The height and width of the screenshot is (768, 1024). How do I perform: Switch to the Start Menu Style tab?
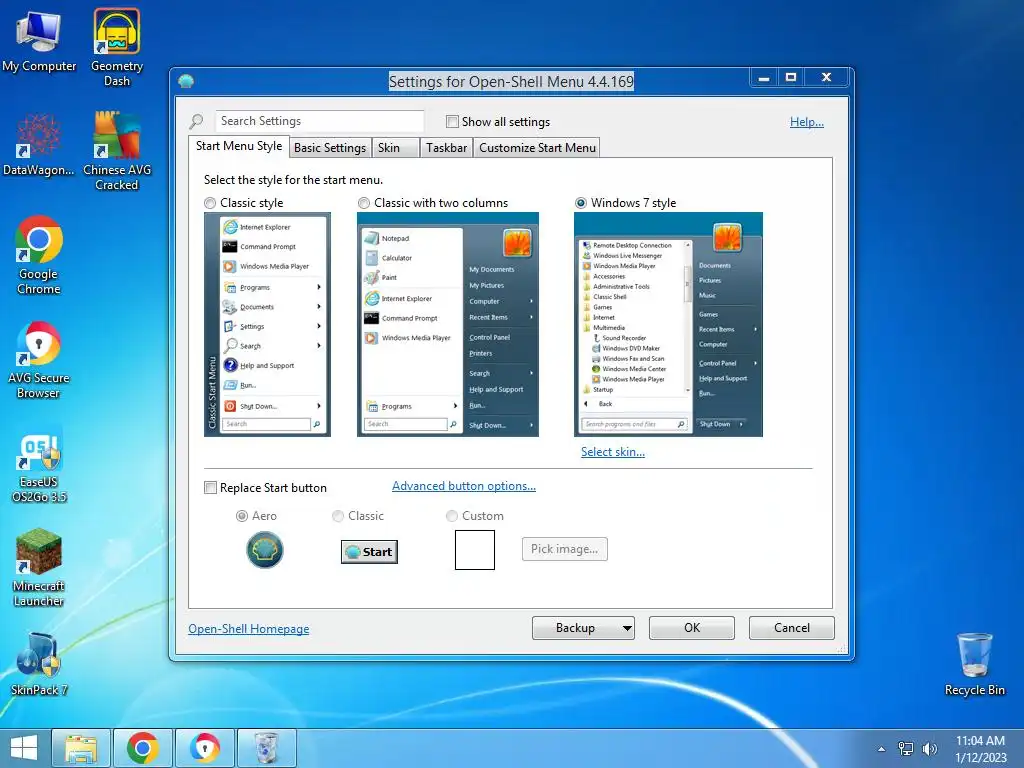click(239, 146)
